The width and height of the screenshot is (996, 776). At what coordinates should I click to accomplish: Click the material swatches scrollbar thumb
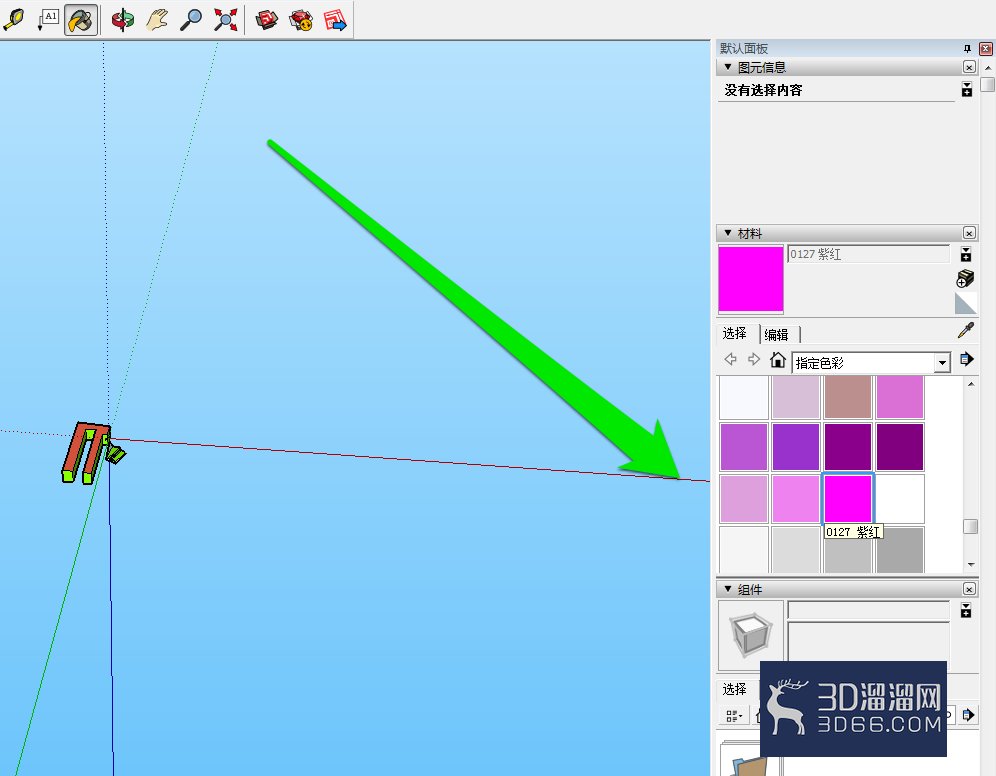point(970,526)
